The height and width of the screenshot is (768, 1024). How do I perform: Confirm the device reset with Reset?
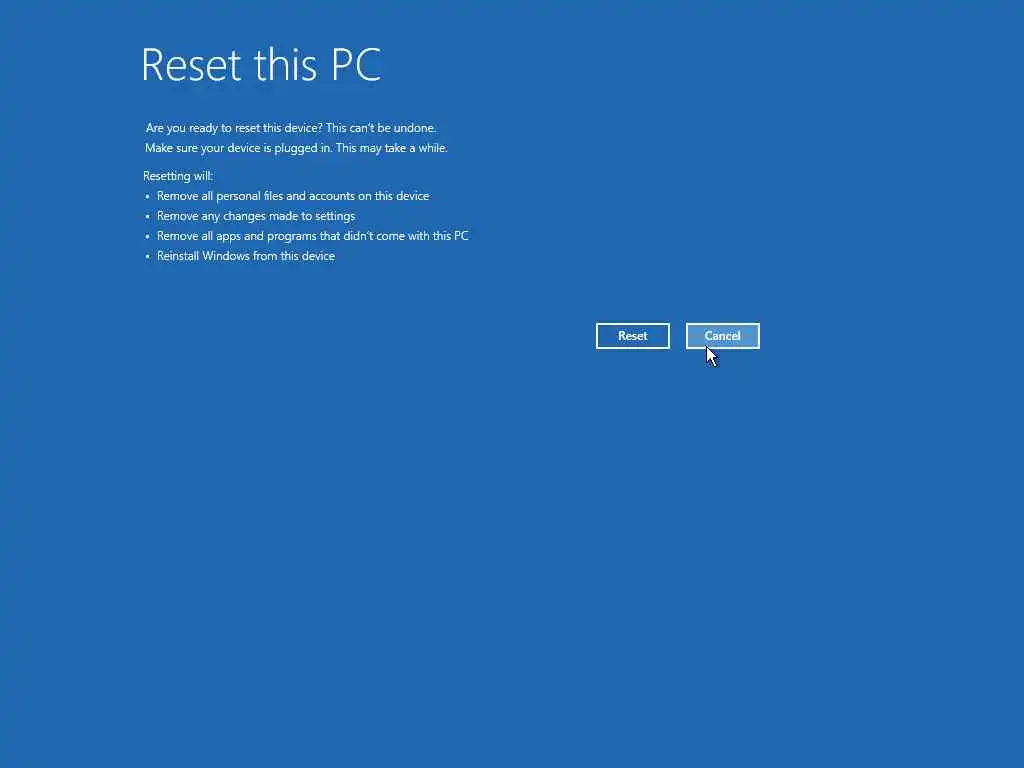[632, 336]
